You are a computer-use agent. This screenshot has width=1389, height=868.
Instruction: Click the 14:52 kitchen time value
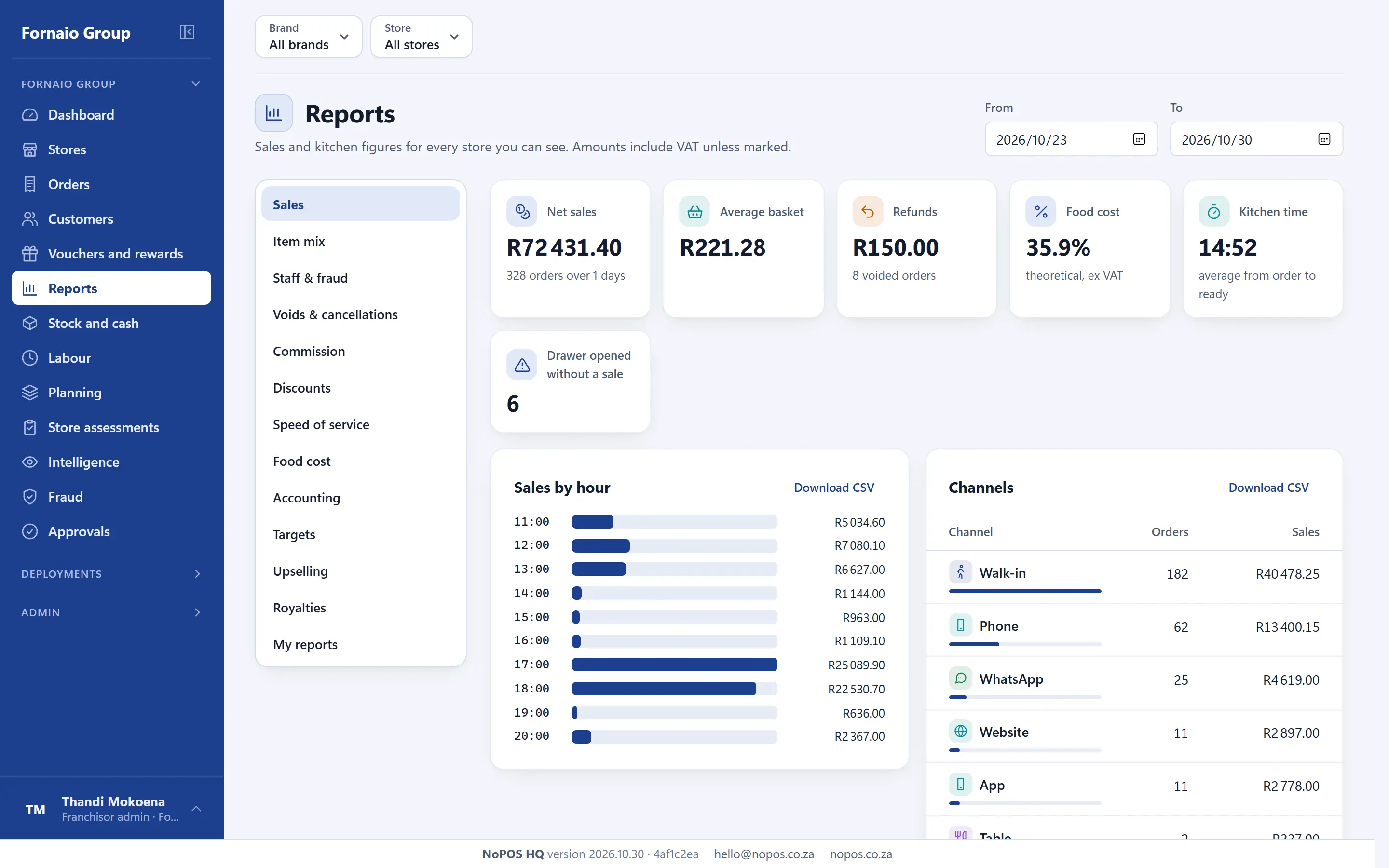point(1228,248)
